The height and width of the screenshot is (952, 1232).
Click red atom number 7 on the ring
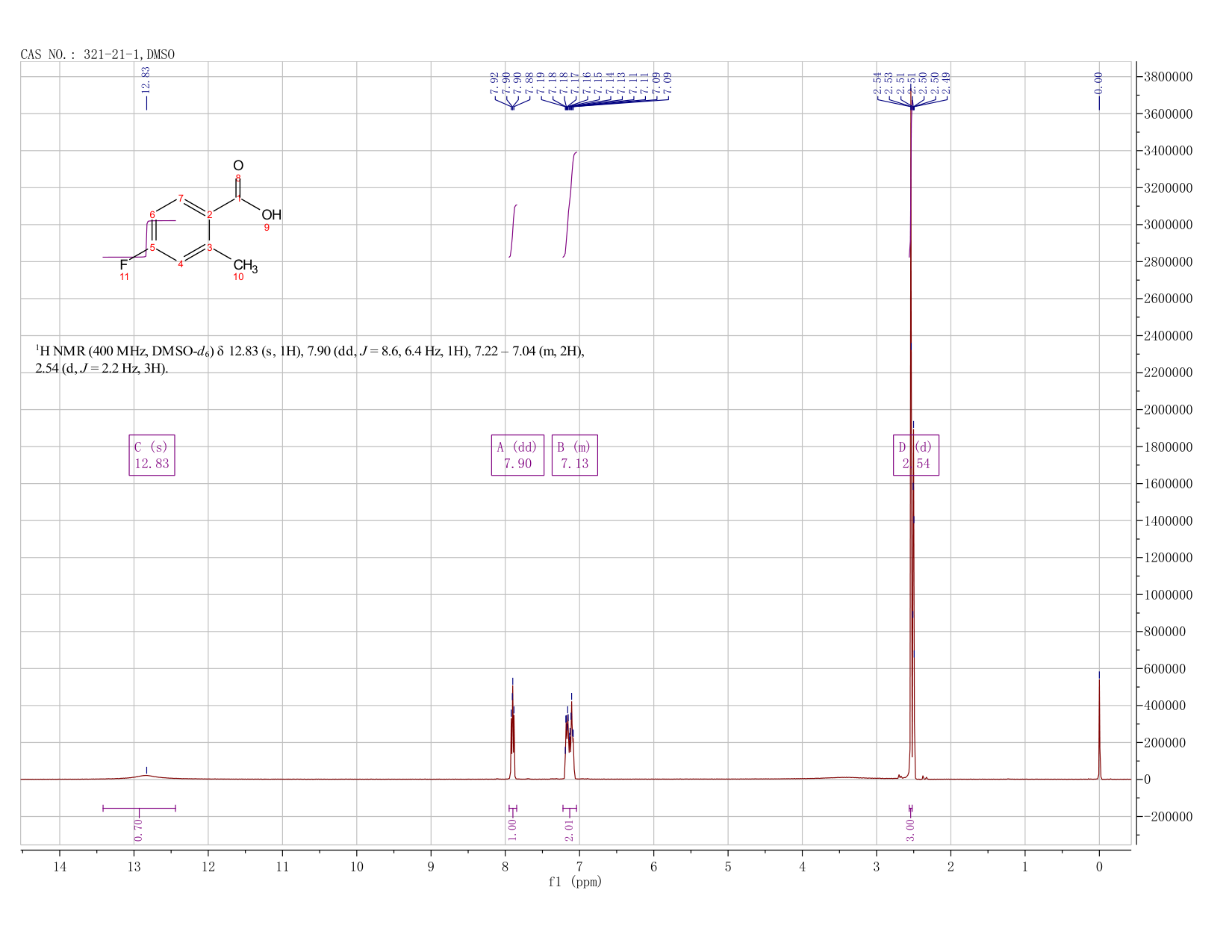181,198
